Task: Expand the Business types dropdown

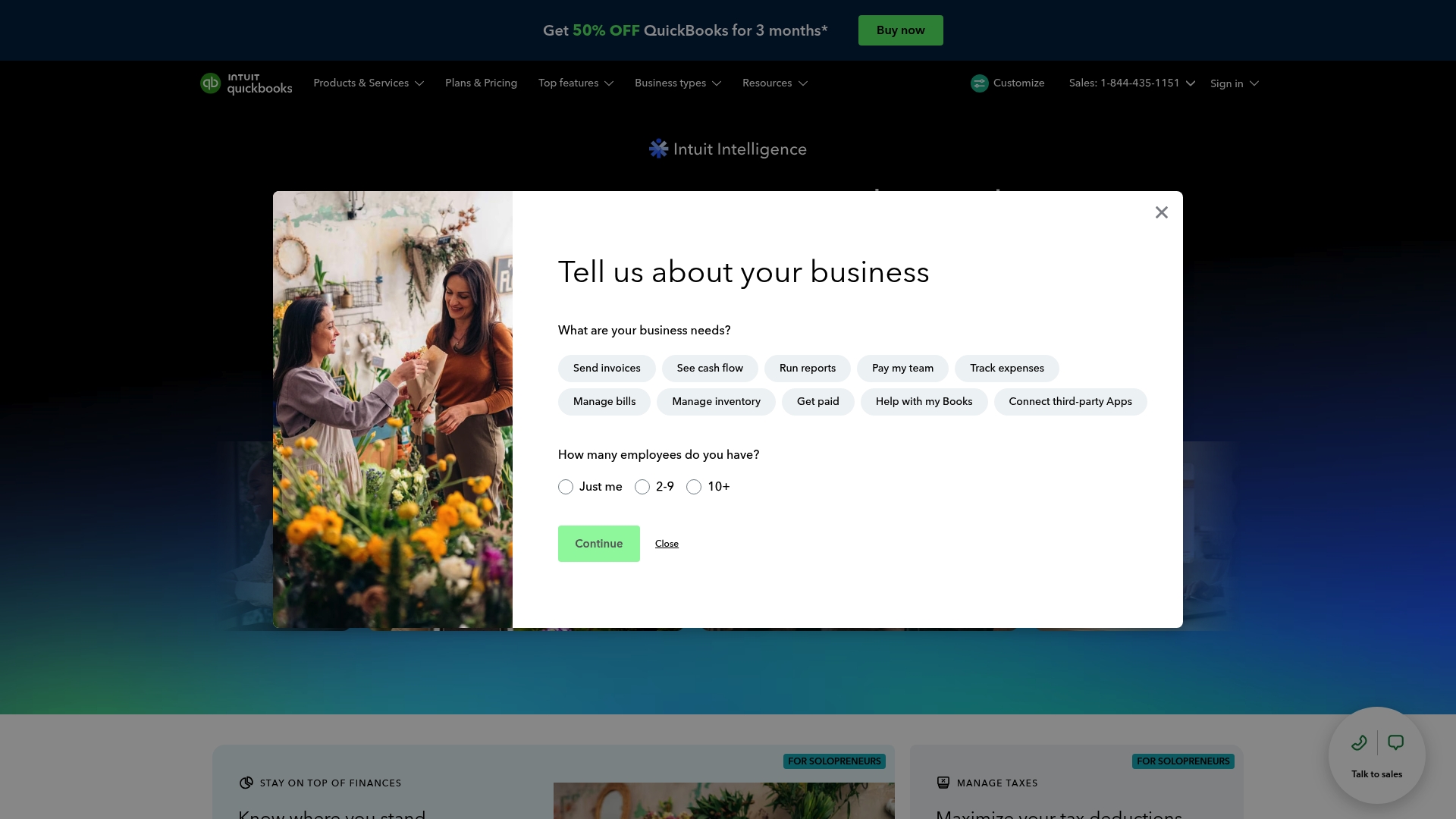Action: point(678,83)
